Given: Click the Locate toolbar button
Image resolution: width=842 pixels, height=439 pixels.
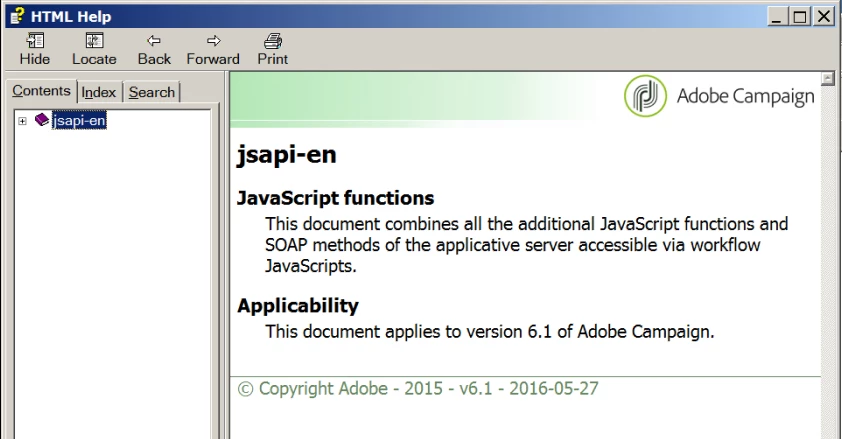Looking at the screenshot, I should point(94,49).
